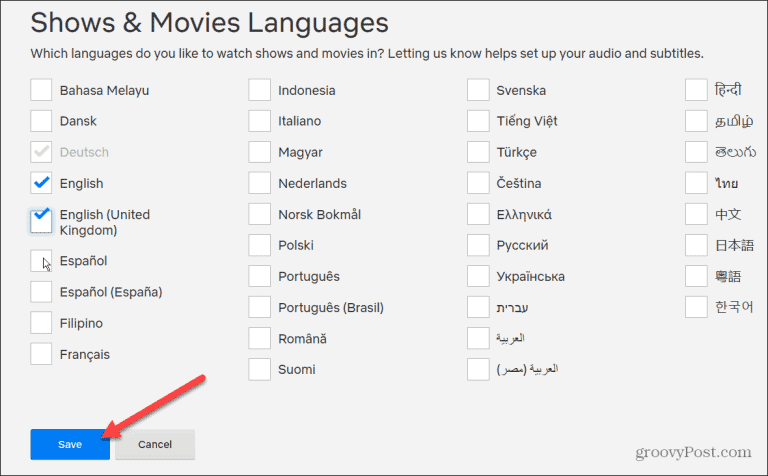Select the Dansk language checkbox
The image size is (768, 476).
click(x=41, y=121)
